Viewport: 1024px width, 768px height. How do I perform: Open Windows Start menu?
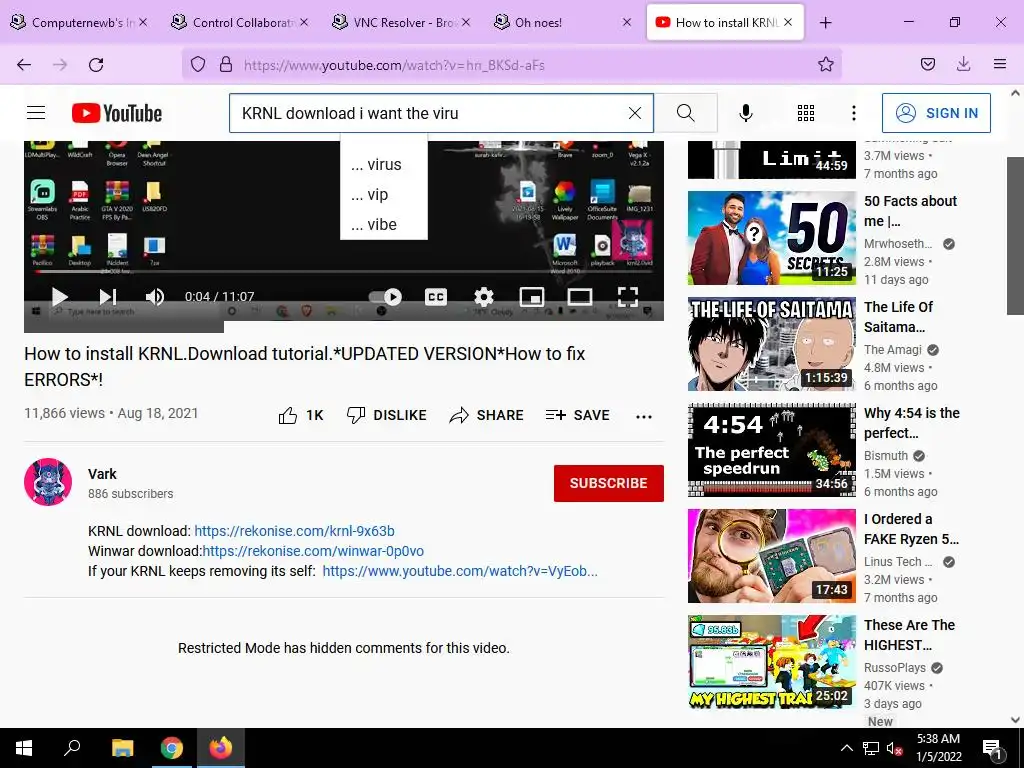tap(24, 748)
